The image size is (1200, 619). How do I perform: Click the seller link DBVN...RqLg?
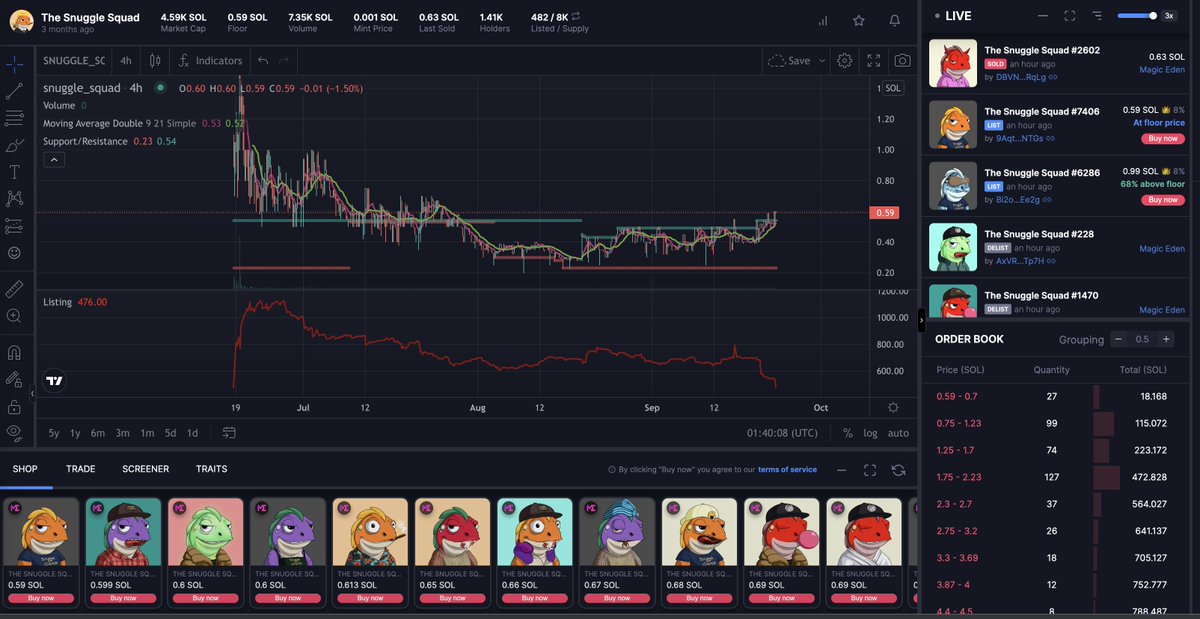(x=1021, y=77)
